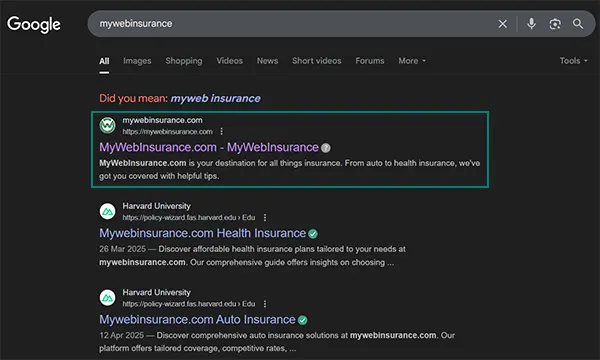600x360 pixels.
Task: Click grey badge icon after MyWebInsurance title
Action: [326, 148]
